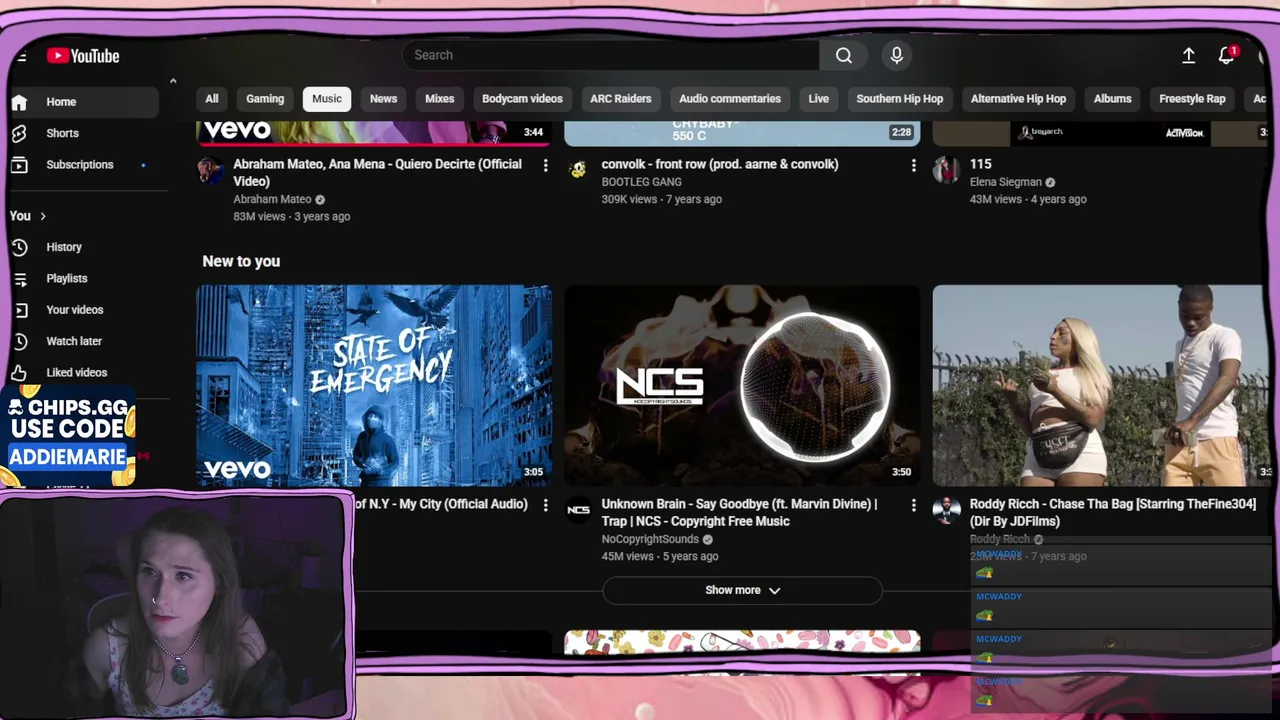1280x720 pixels.
Task: Select the Freestyle Rap chip
Action: pyautogui.click(x=1192, y=99)
